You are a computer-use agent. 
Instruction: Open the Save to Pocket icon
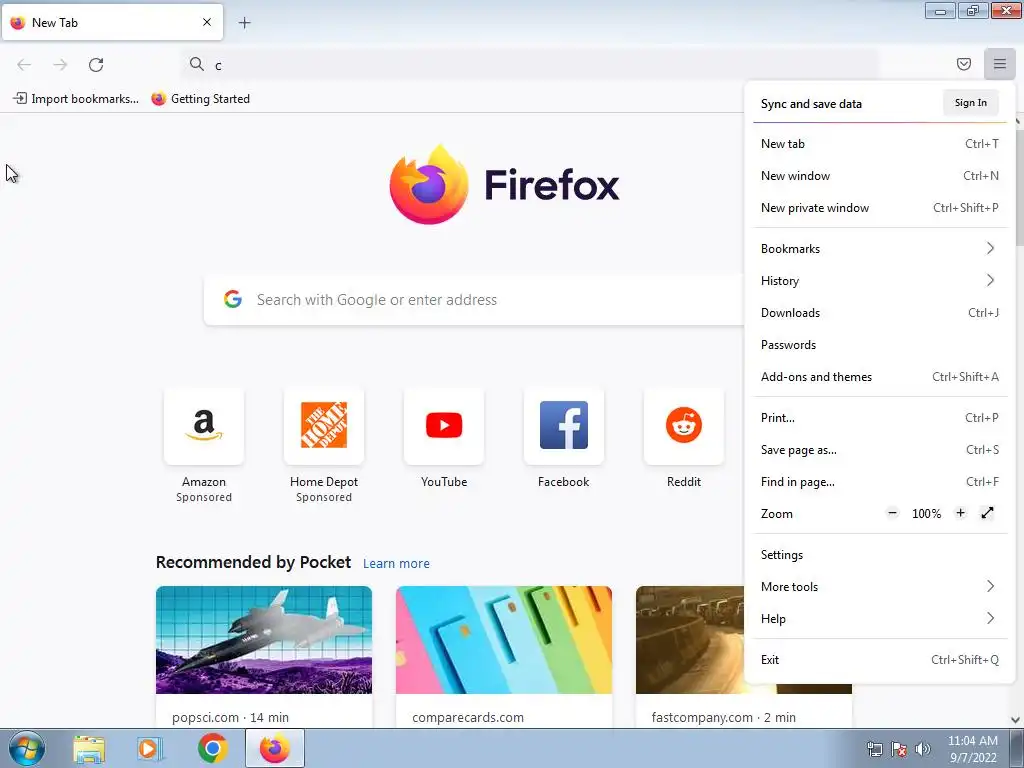[963, 64]
